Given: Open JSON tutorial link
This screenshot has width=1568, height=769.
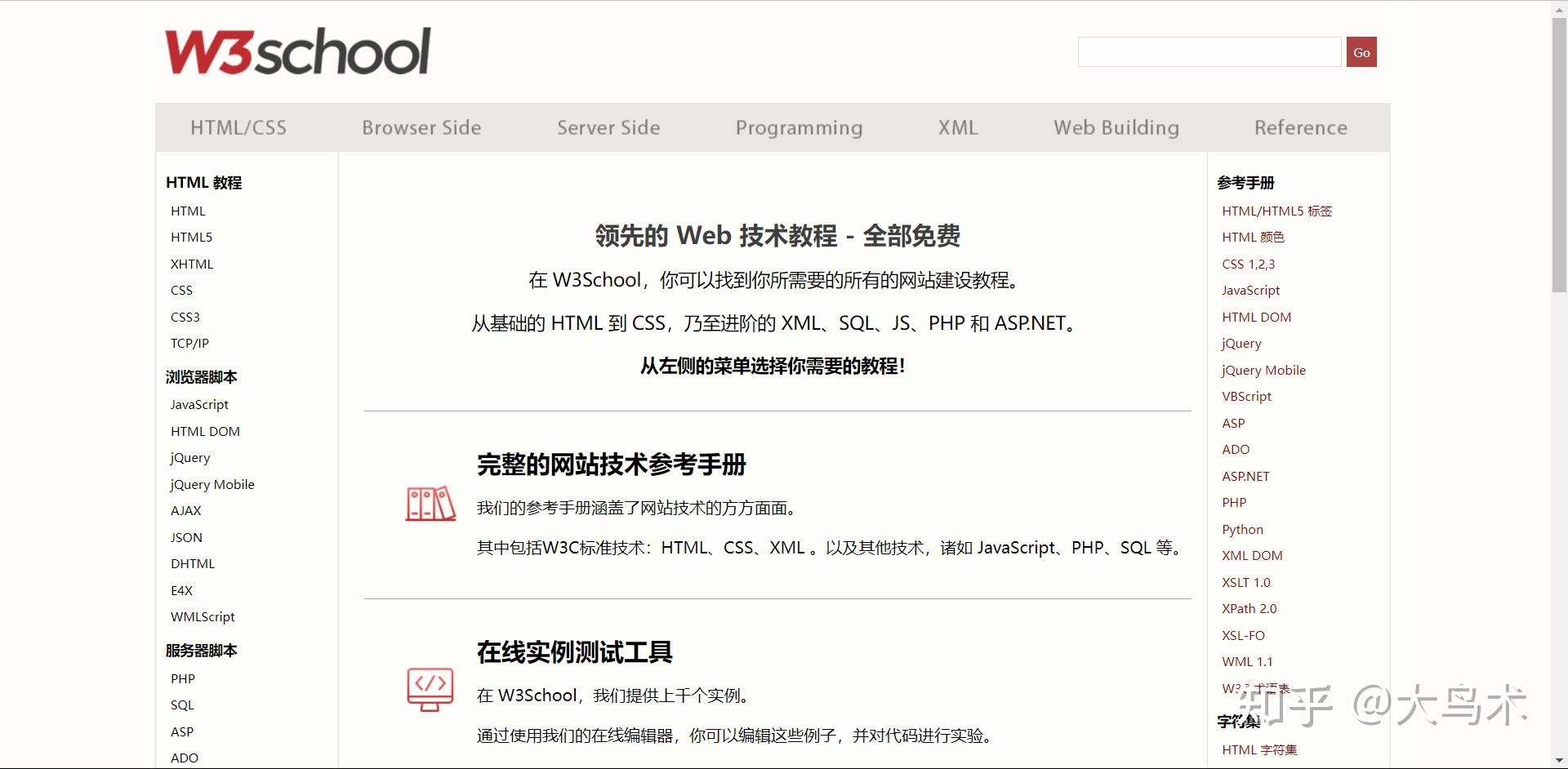Looking at the screenshot, I should coord(186,537).
